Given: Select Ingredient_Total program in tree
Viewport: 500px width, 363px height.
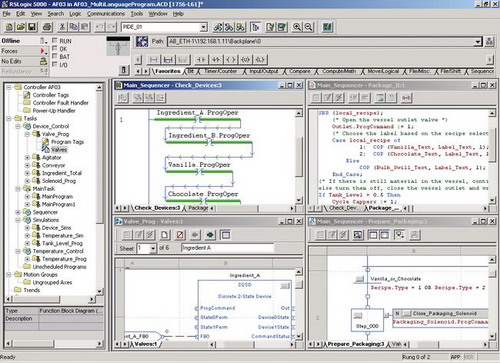Looking at the screenshot, I should [x=62, y=173].
